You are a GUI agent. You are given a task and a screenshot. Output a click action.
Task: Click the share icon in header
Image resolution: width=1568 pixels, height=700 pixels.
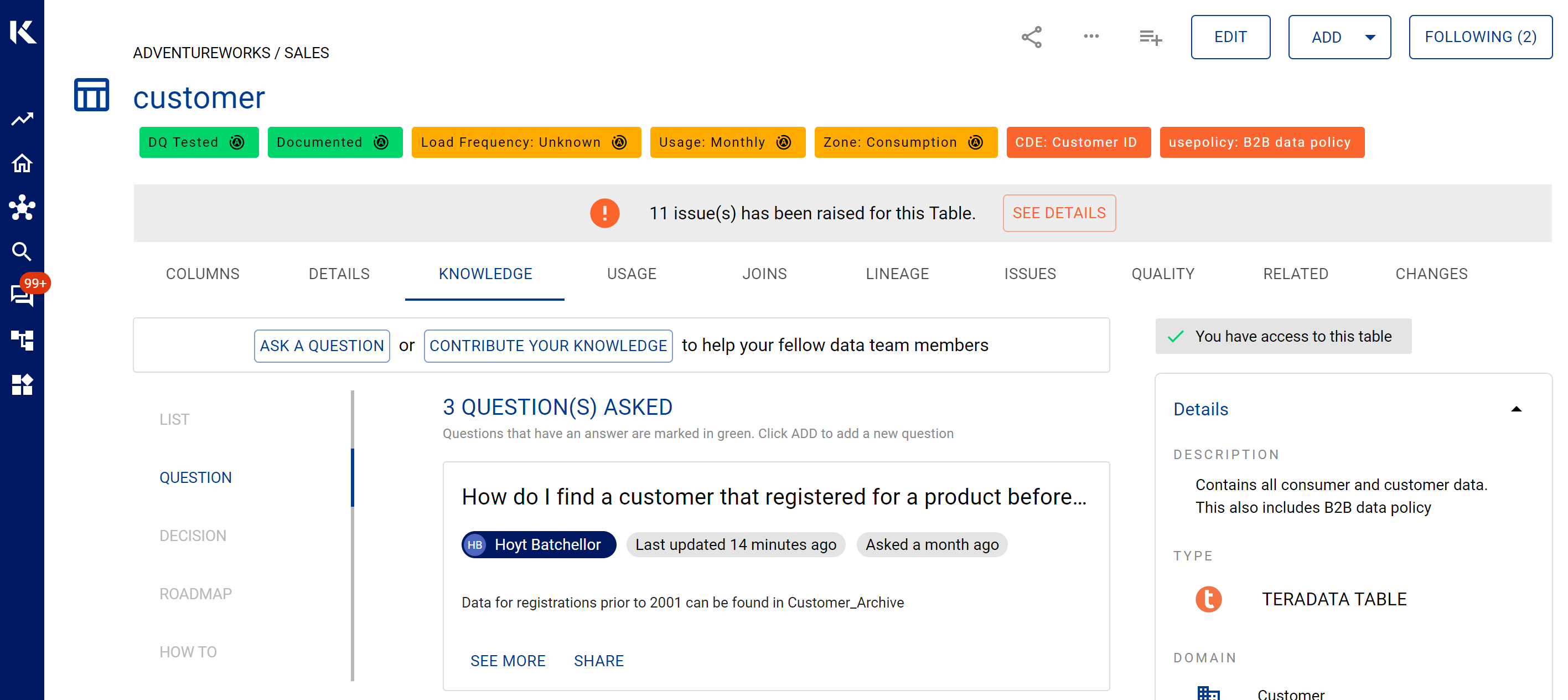tap(1031, 37)
